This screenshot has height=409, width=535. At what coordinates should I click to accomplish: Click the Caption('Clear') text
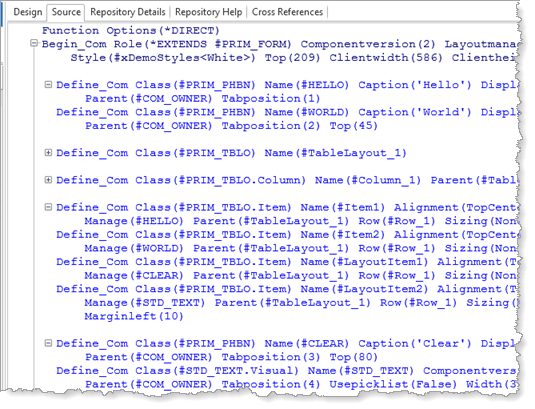click(415, 343)
